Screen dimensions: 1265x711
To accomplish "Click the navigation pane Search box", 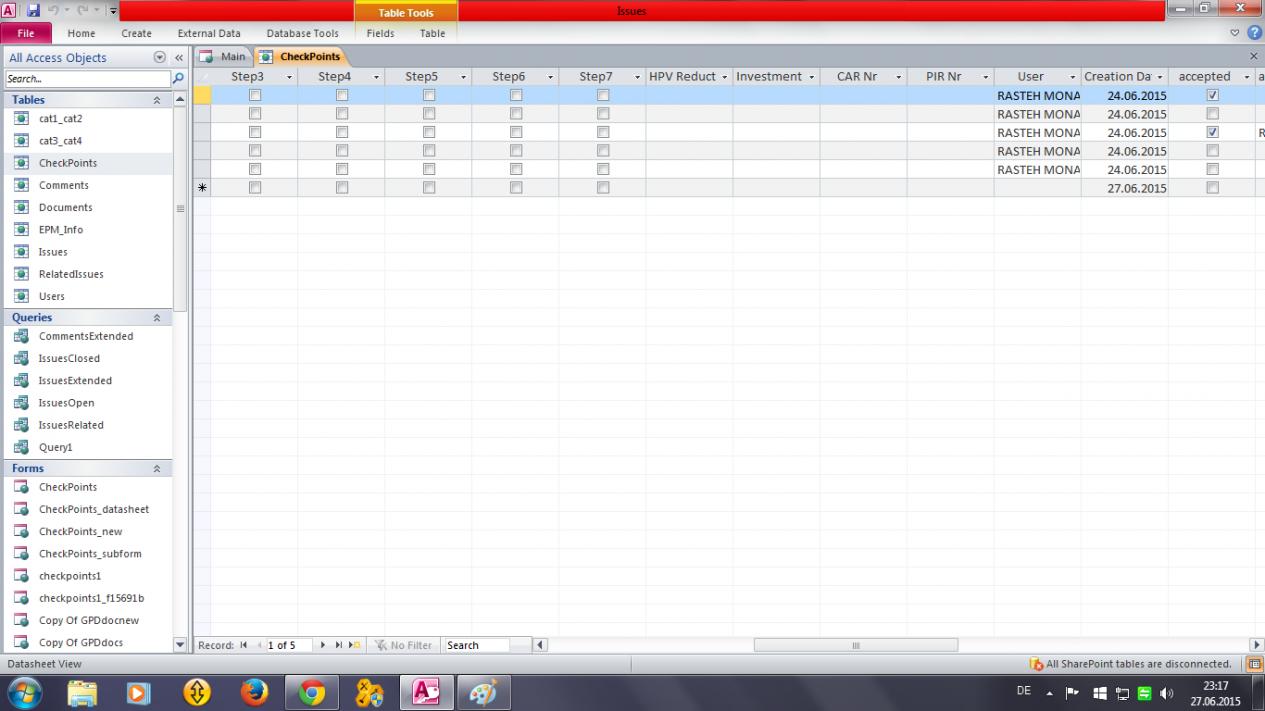I will pyautogui.click(x=87, y=78).
